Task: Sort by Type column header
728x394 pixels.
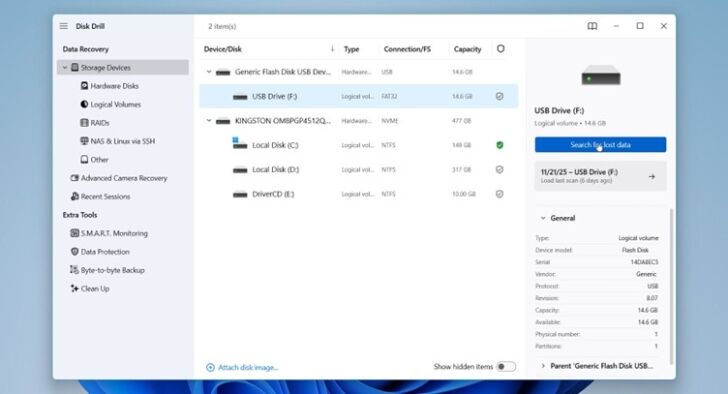Action: 351,49
